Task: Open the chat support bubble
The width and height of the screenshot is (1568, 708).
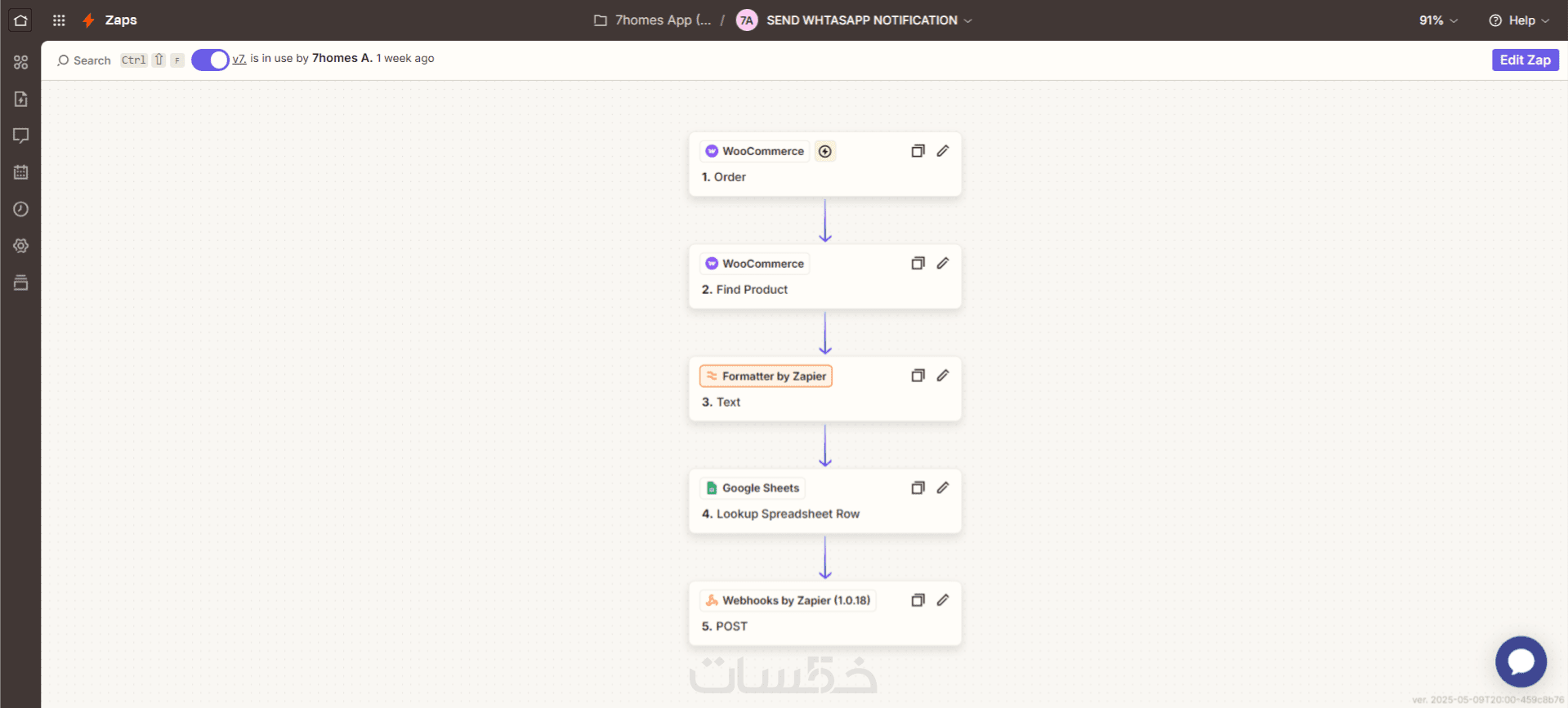Action: (1521, 661)
